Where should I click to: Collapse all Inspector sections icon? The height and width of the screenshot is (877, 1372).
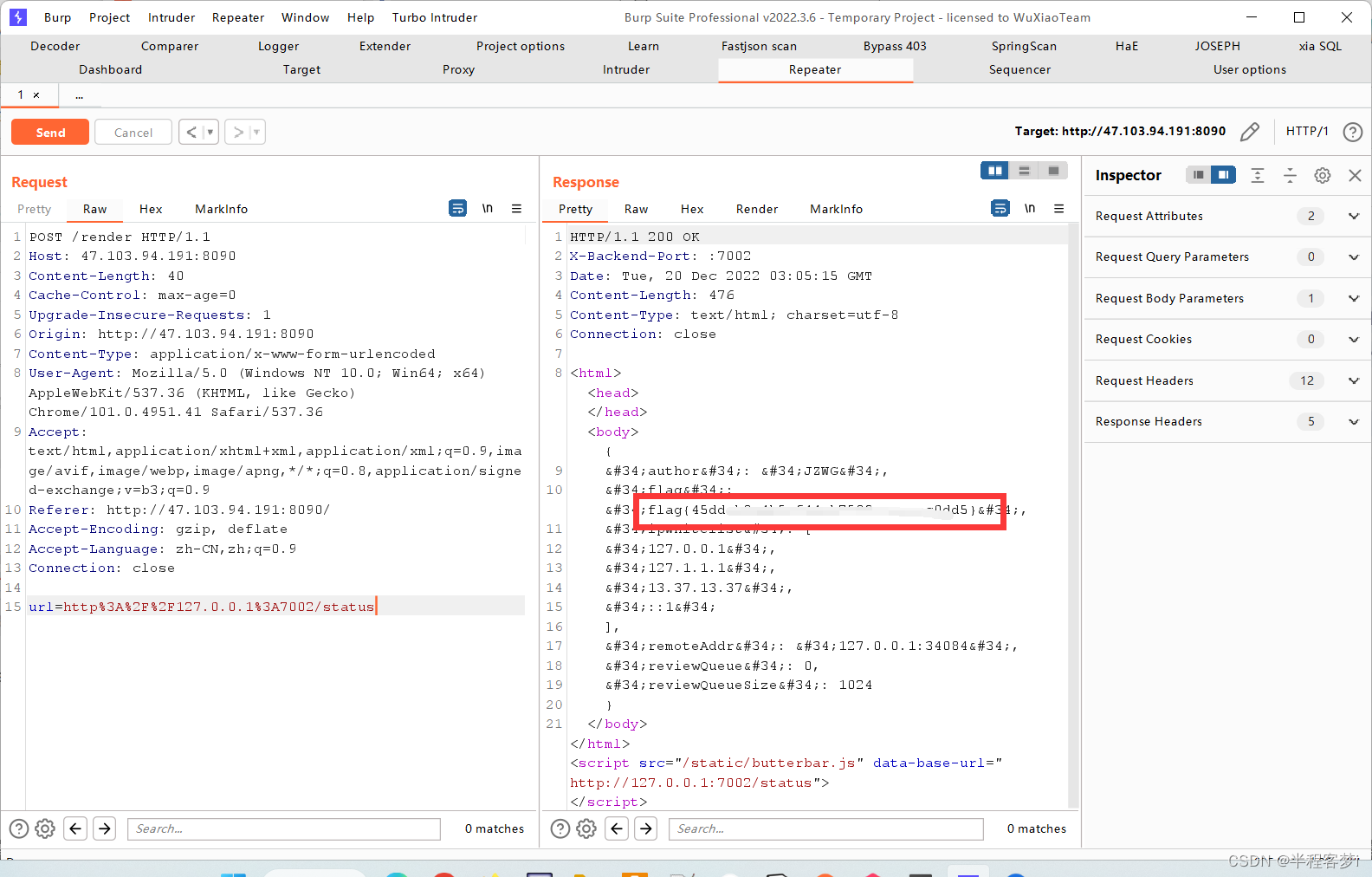point(1290,175)
